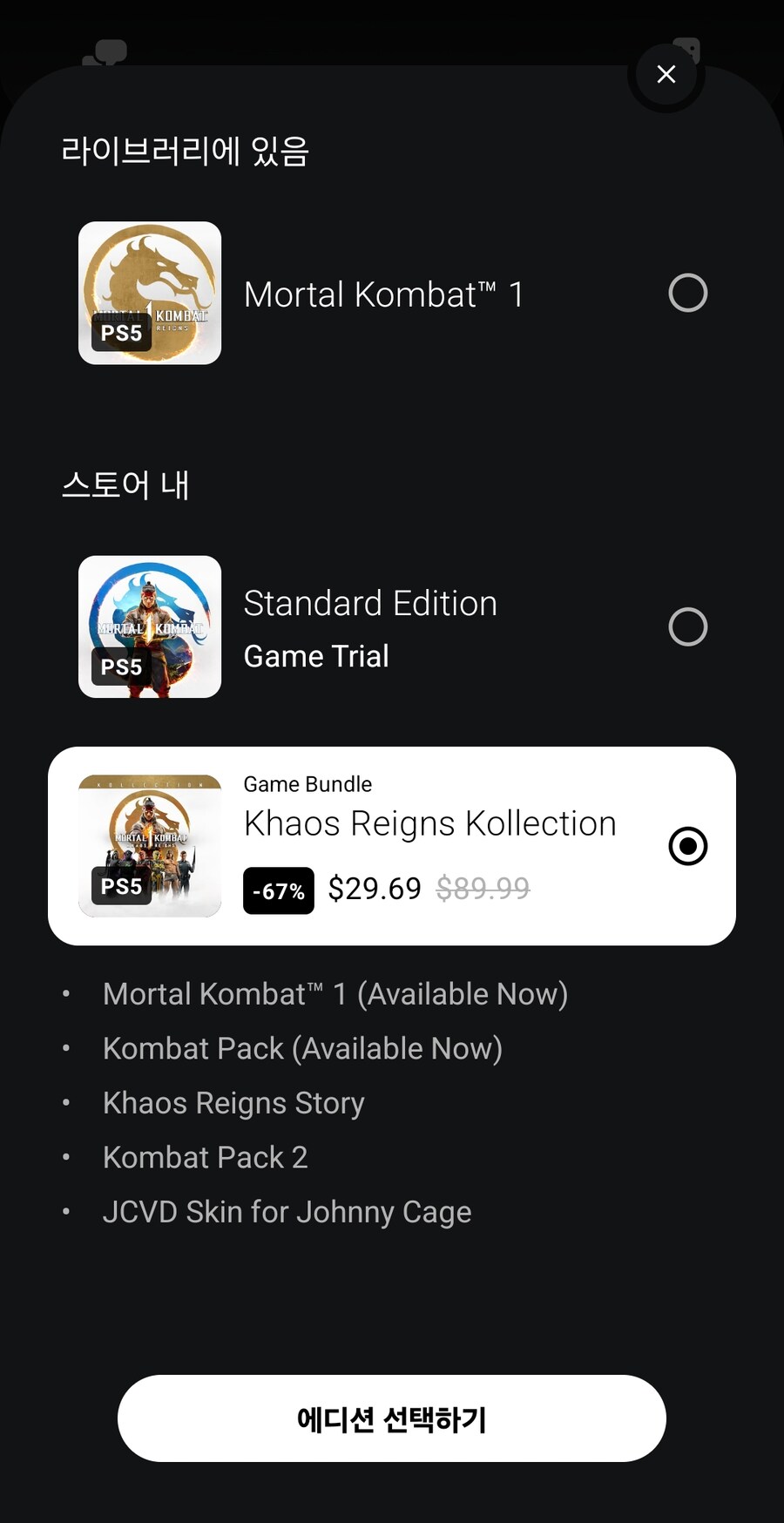Viewport: 784px width, 1523px height.
Task: Click JCVD Skin for Johnny Cage item
Action: 287,1212
